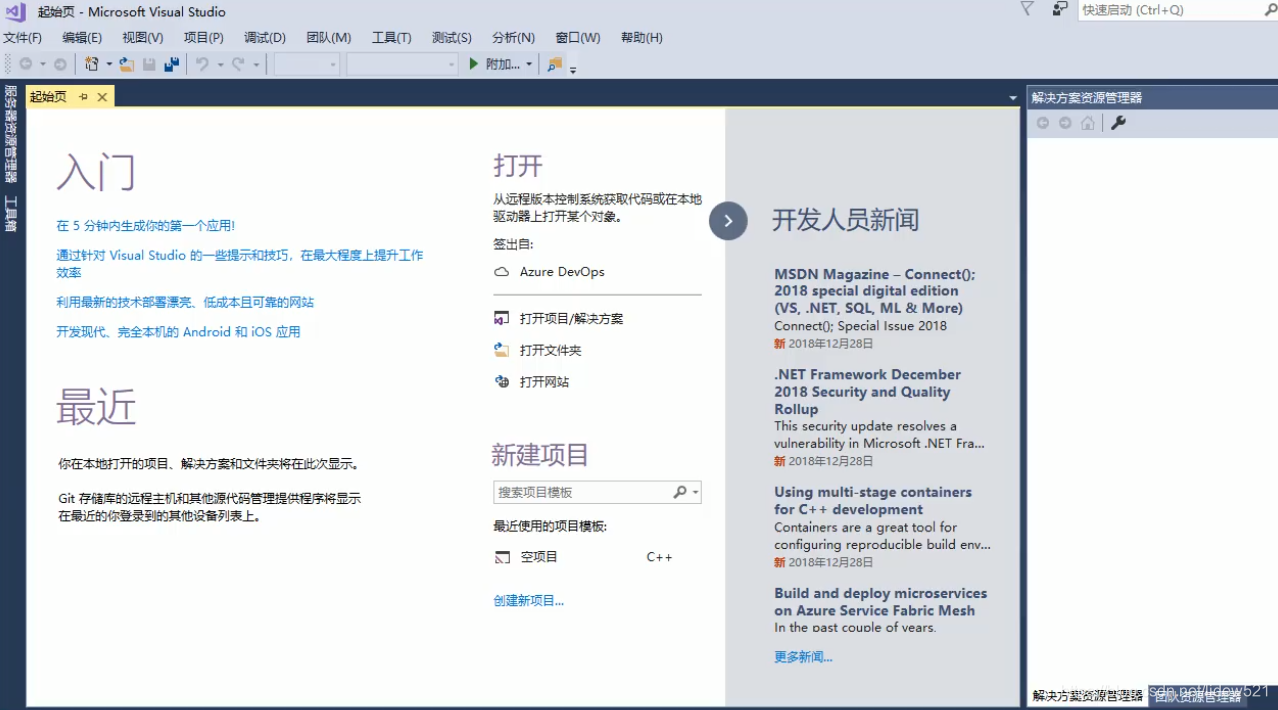The width and height of the screenshot is (1278, 710).
Task: Open the 文件(F) menu
Action: (x=22, y=38)
